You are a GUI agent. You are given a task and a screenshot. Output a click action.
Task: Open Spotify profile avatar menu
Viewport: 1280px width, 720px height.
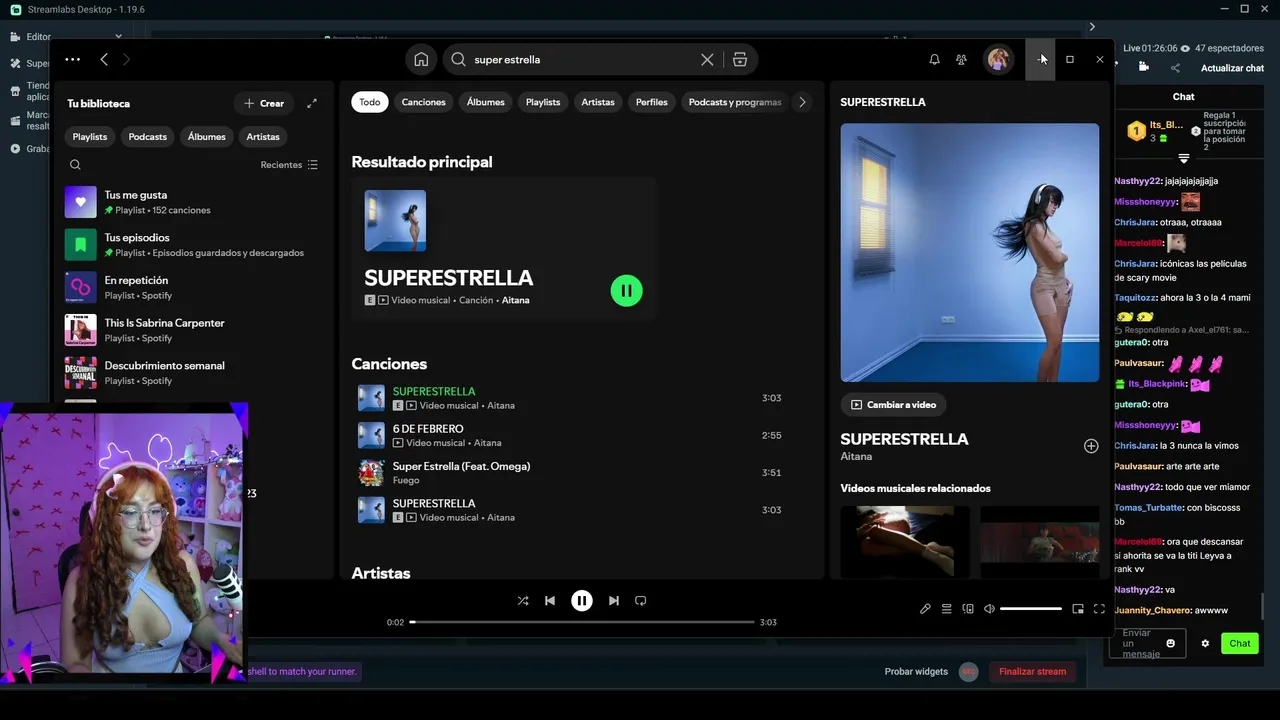pos(998,59)
